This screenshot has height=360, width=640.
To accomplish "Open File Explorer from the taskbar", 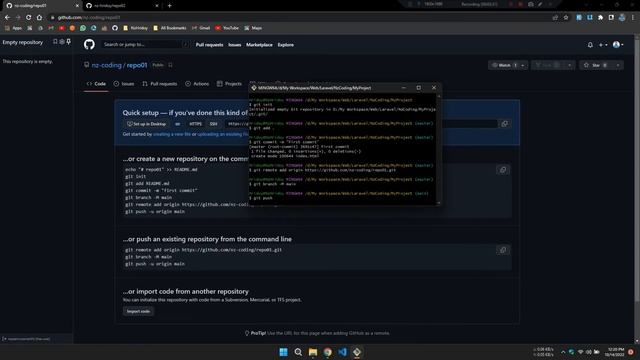I will [313, 352].
